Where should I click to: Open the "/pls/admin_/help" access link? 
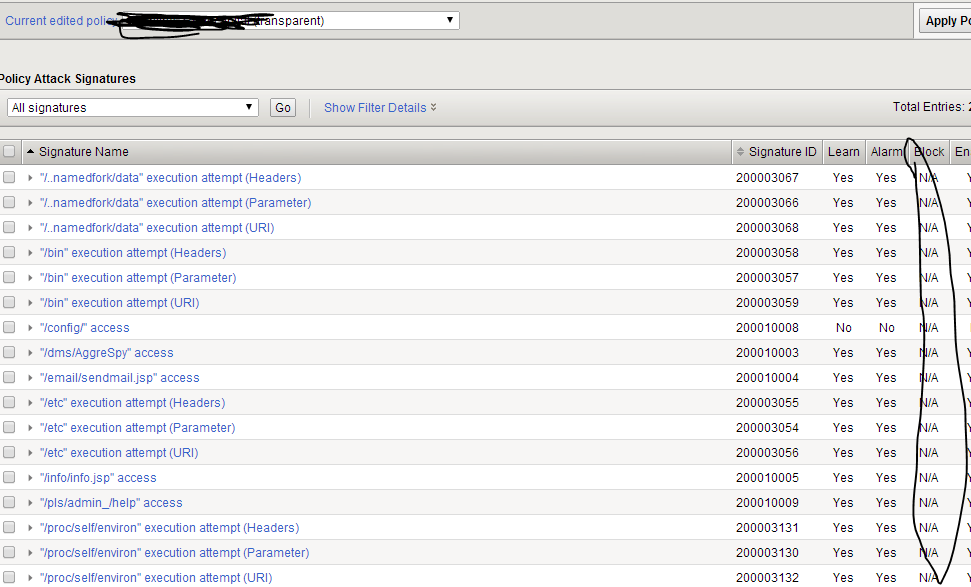(x=111, y=503)
